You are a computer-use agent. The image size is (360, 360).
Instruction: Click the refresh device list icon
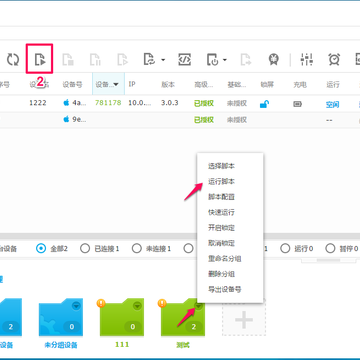(x=13, y=60)
